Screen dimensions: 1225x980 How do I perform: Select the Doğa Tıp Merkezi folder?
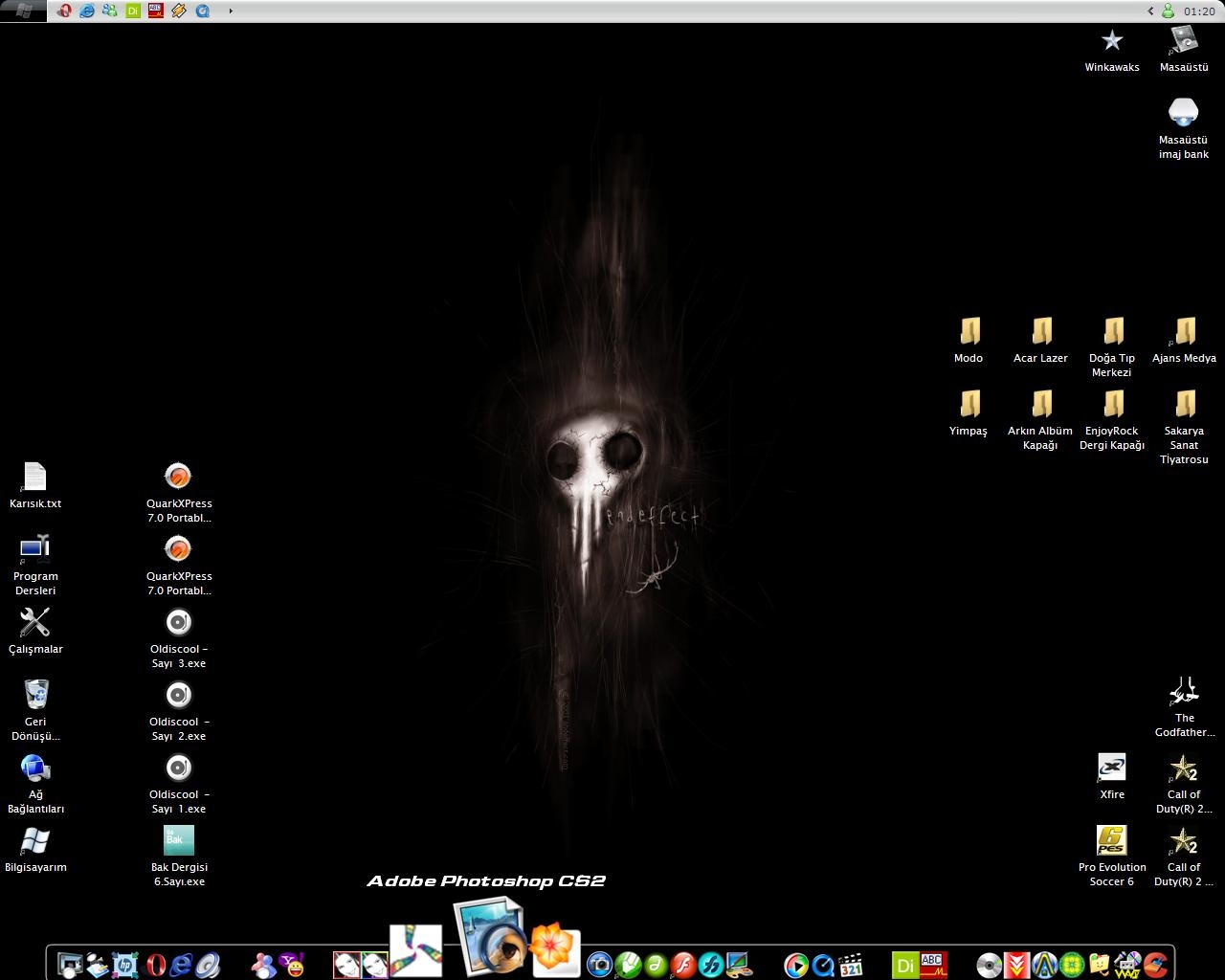pos(1112,347)
